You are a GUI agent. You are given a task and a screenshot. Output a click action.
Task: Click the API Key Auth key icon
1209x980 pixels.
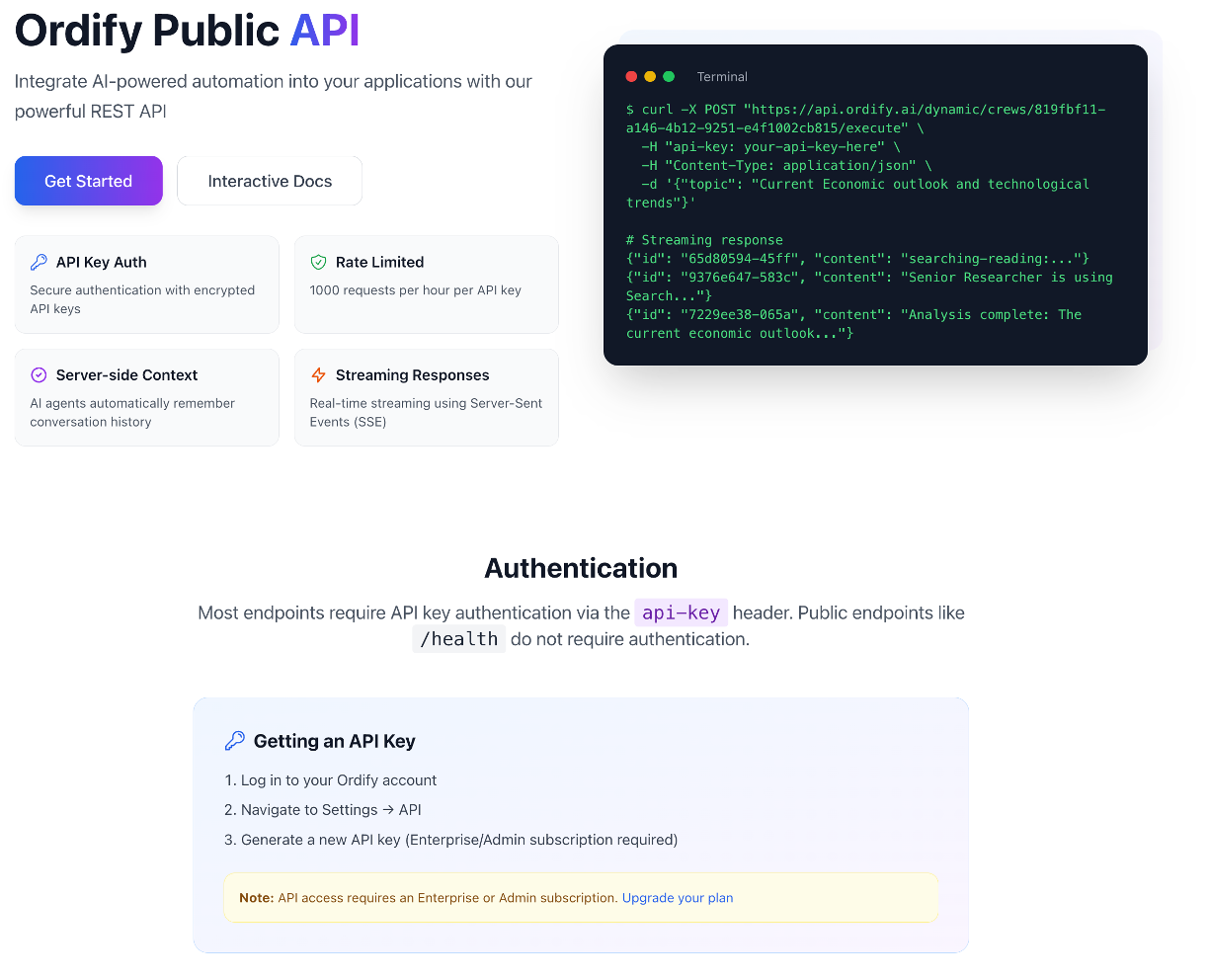pos(39,261)
